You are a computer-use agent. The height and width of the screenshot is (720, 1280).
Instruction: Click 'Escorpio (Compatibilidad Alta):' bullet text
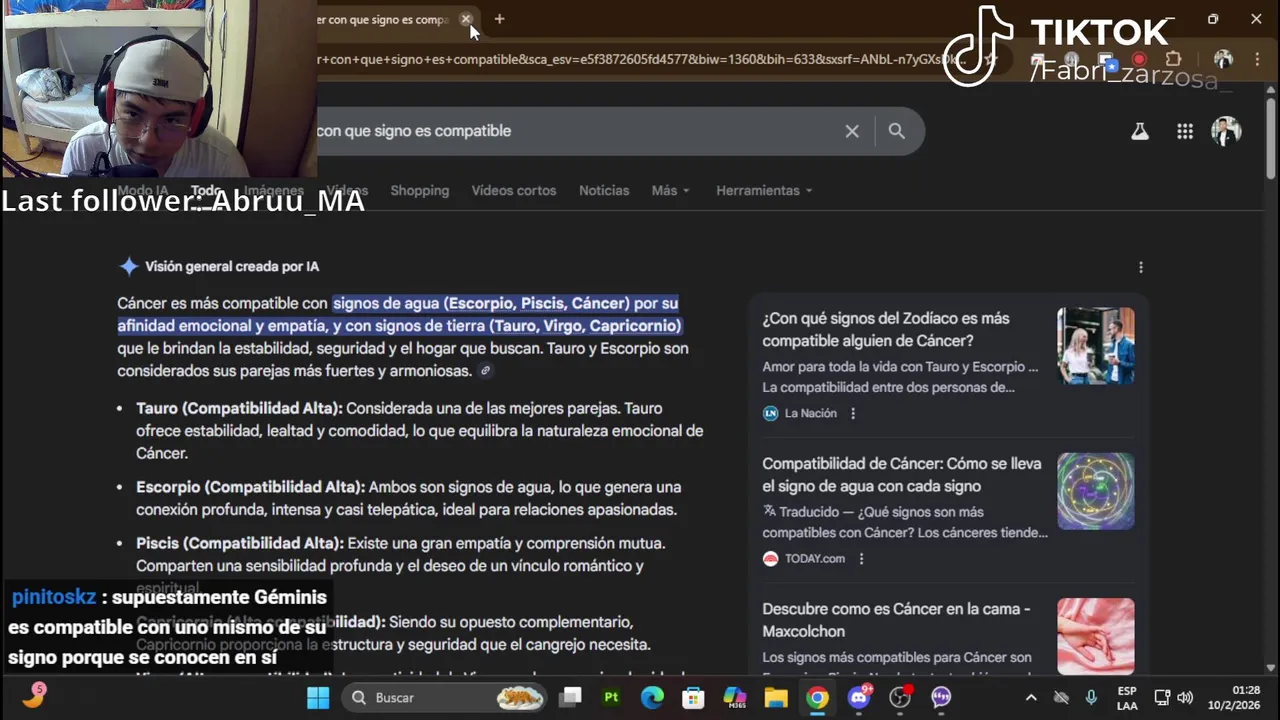[x=250, y=487]
